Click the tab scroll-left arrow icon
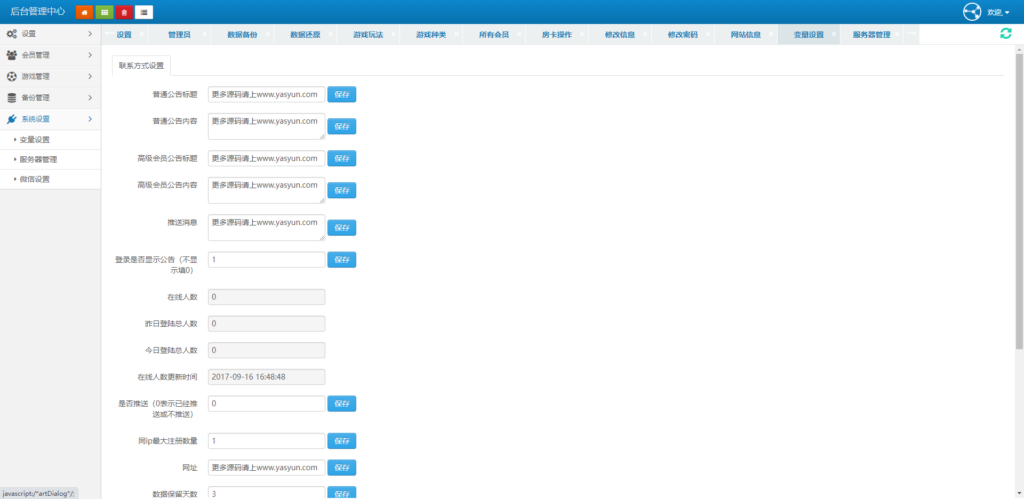The width and height of the screenshot is (1024, 499). 108,34
